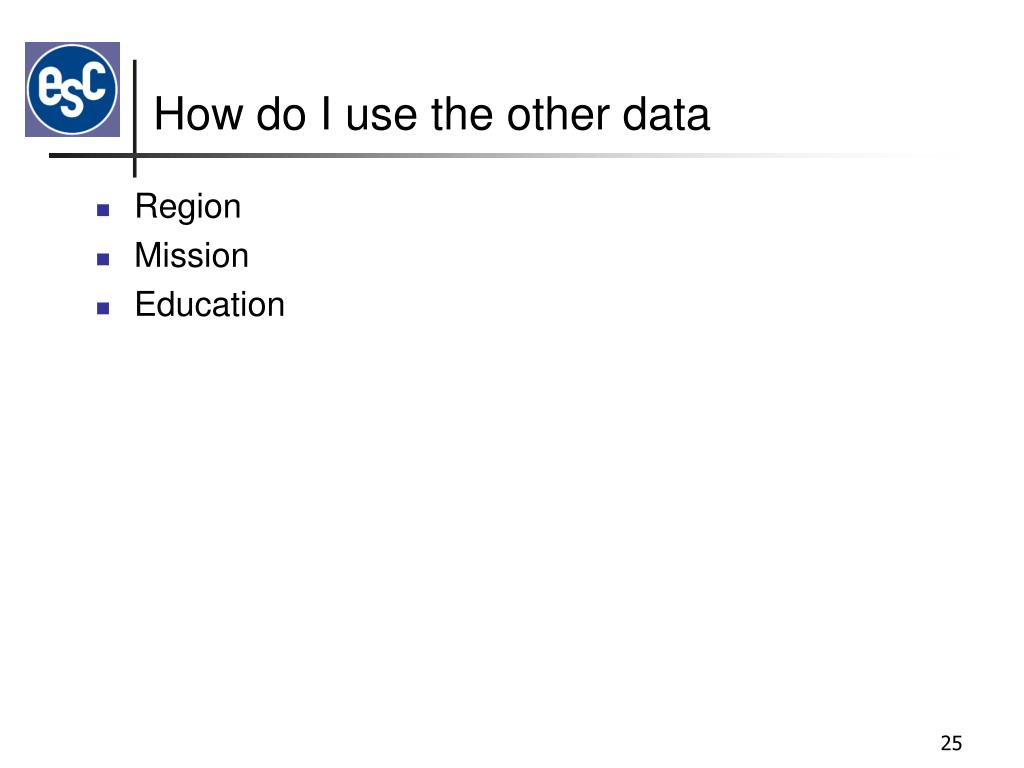The height and width of the screenshot is (768, 1024).
Task: Click the word 'the' in the title
Action: tap(462, 114)
